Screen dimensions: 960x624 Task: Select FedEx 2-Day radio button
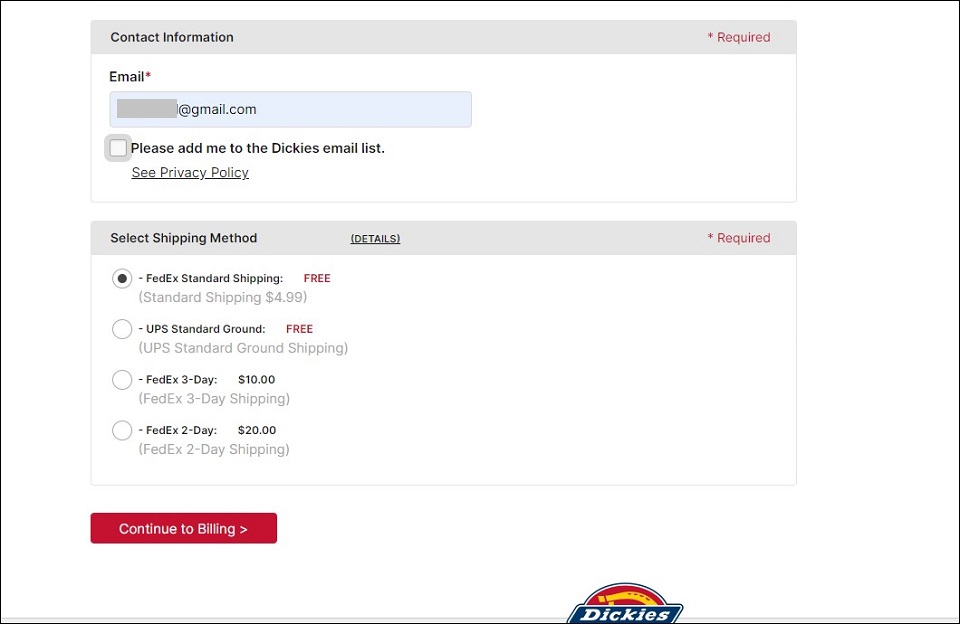pos(122,430)
